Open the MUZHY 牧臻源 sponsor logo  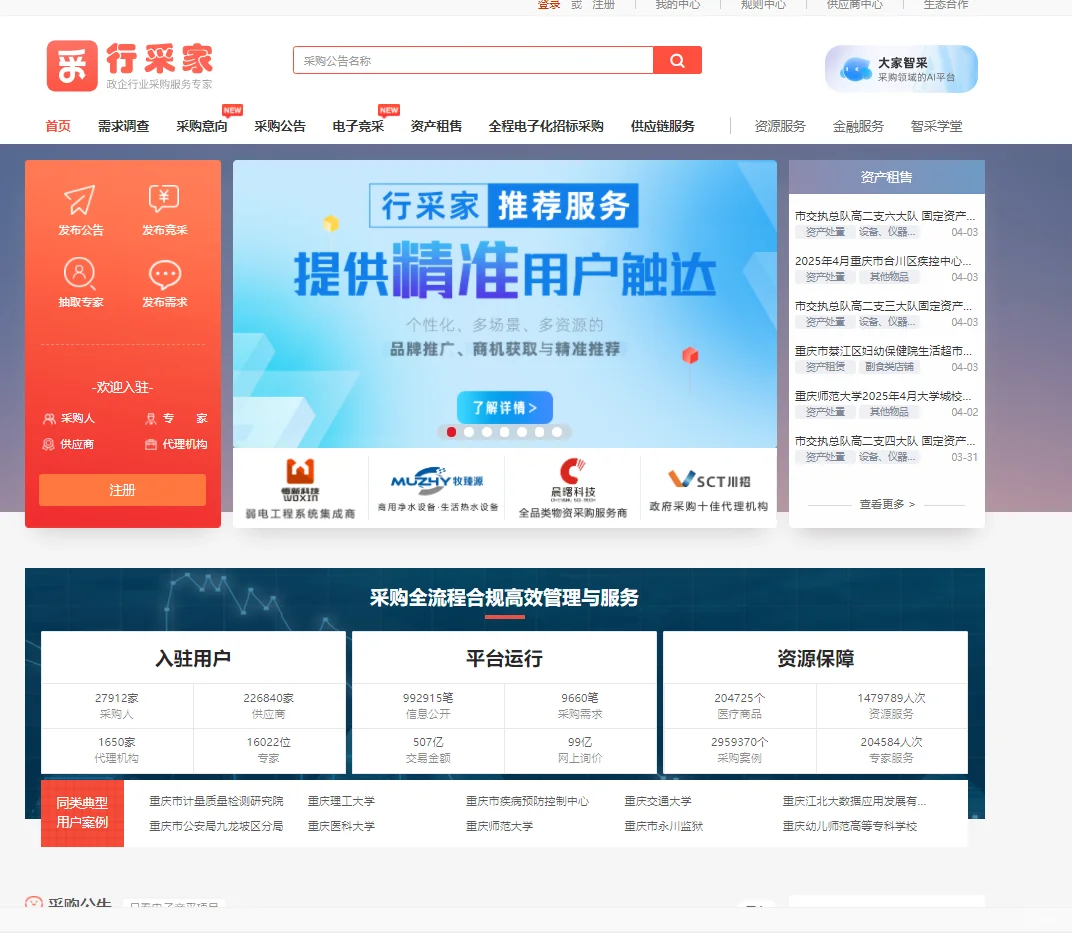point(437,488)
